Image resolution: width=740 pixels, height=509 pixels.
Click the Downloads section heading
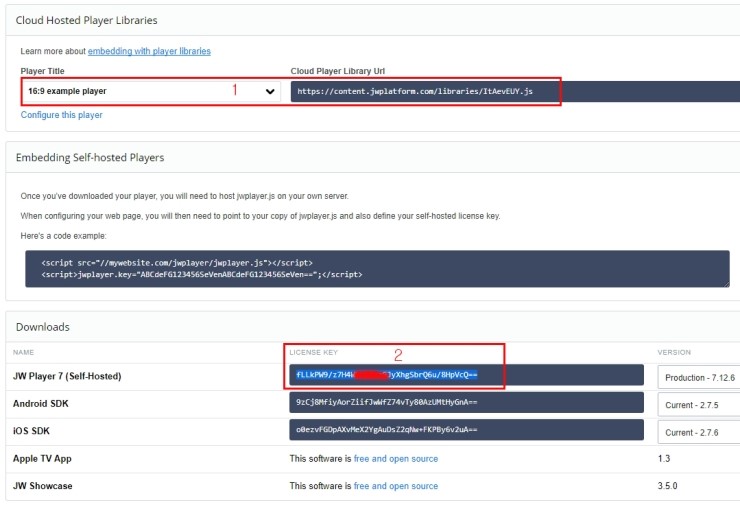point(42,327)
